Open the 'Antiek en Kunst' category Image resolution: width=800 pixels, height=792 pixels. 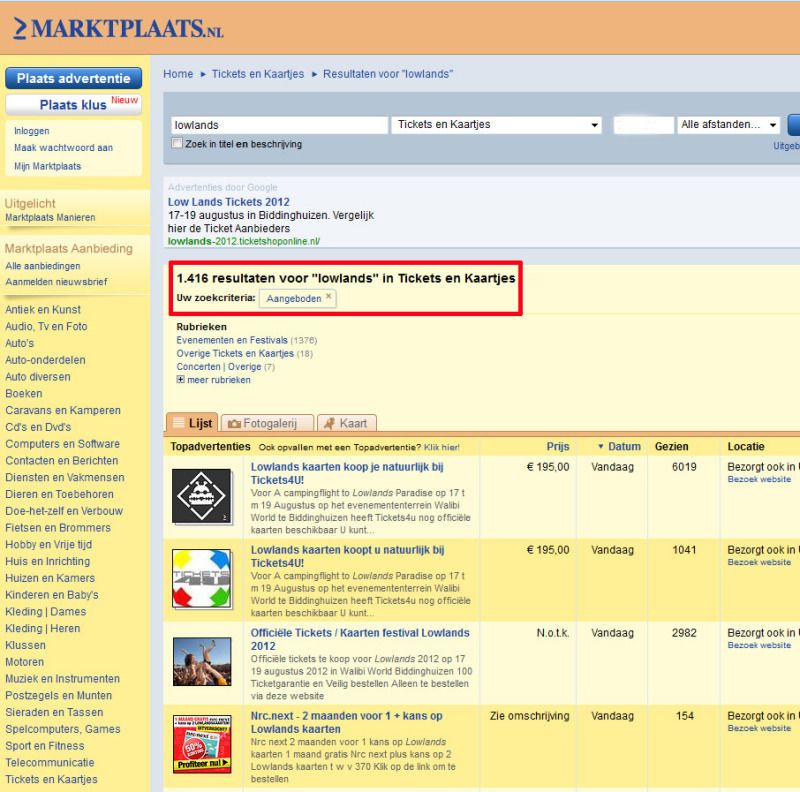pyautogui.click(x=43, y=309)
